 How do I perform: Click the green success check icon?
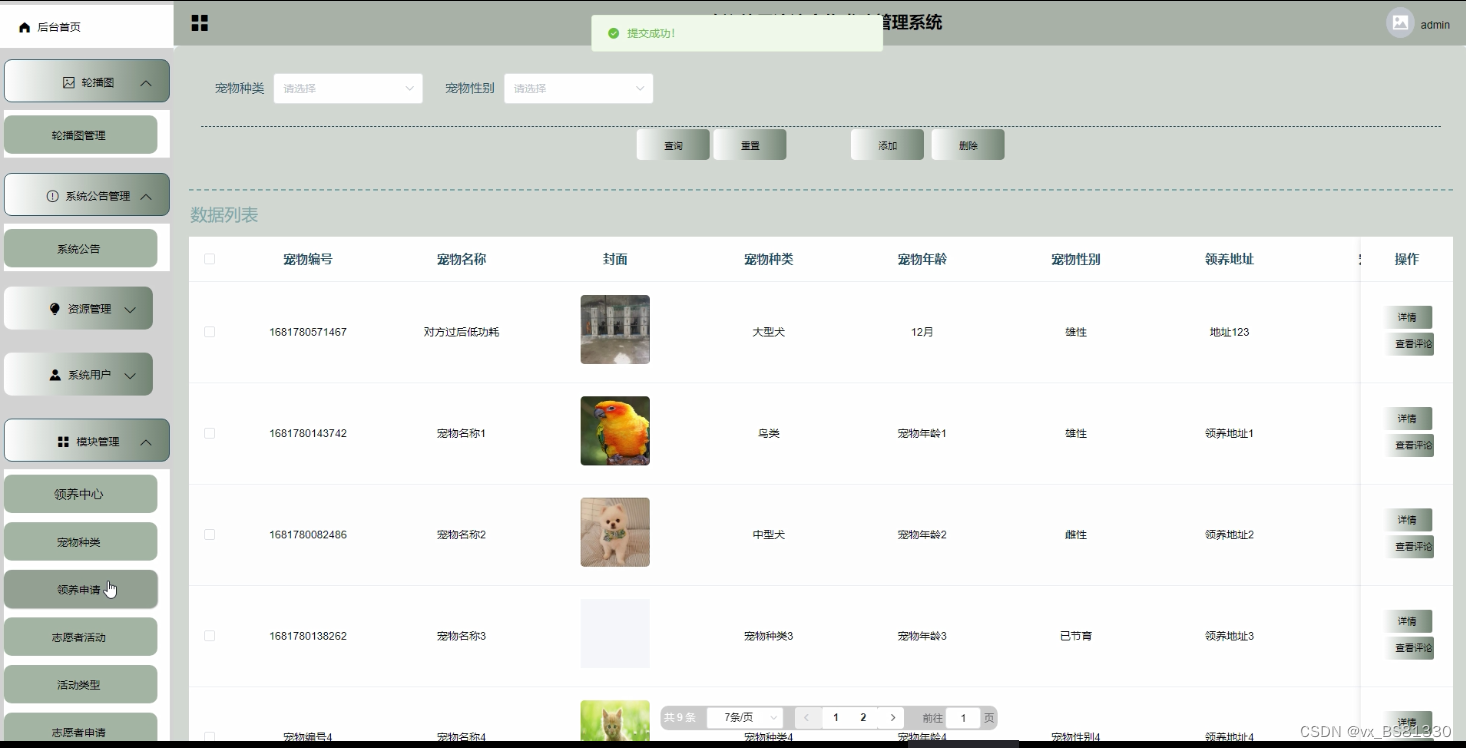click(613, 33)
